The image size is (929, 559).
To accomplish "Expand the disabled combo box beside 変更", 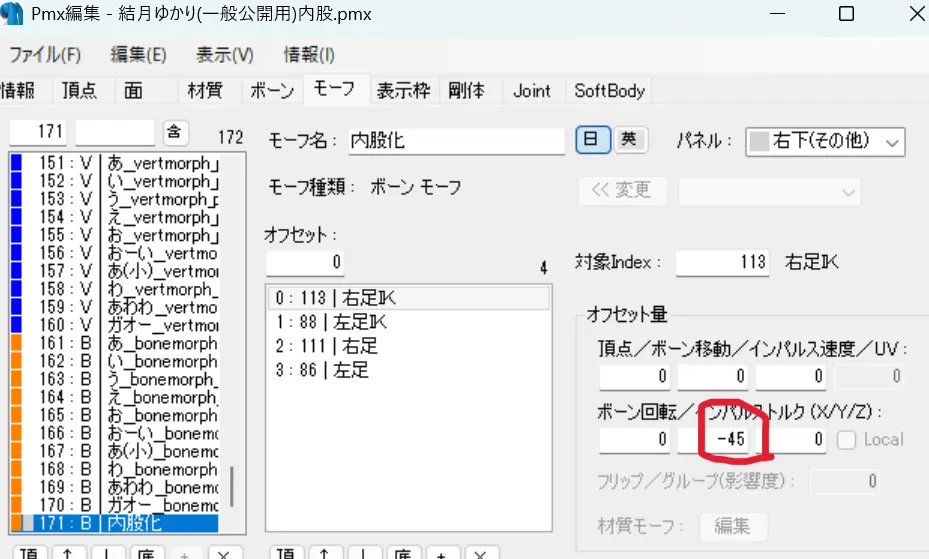I will (769, 191).
